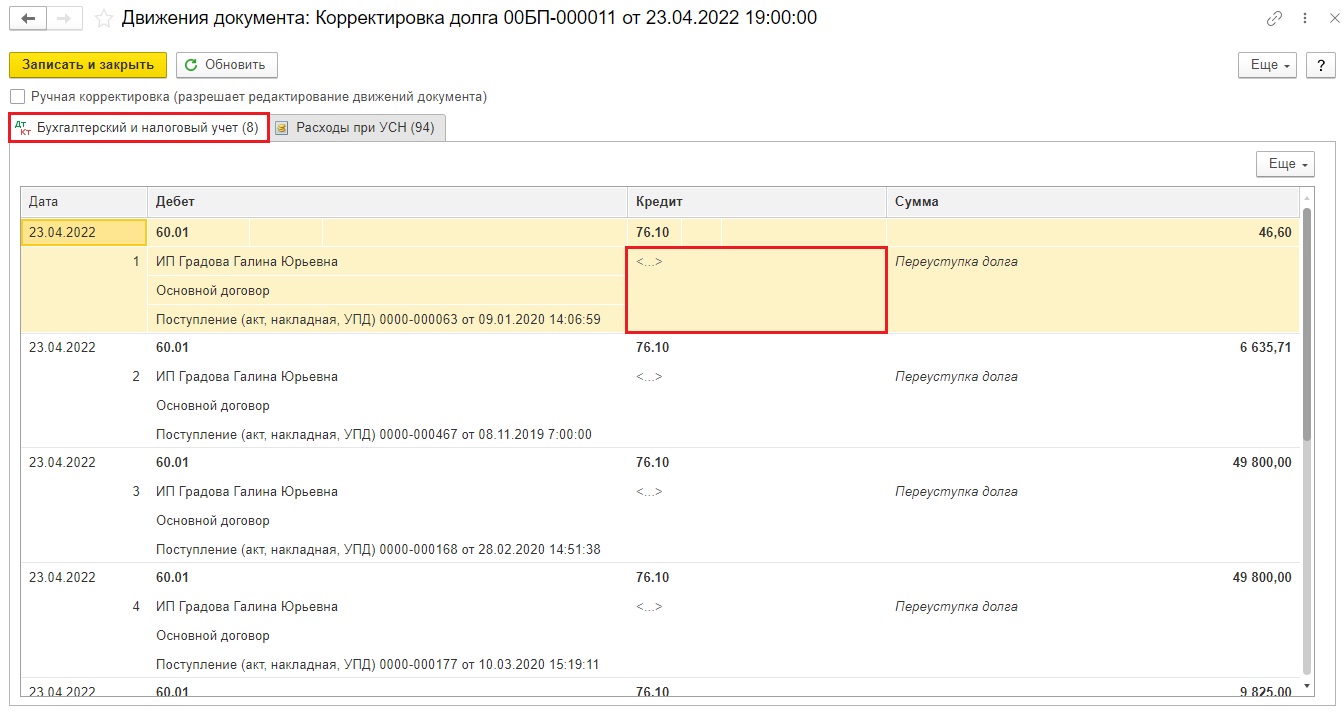Click the scrollbar down arrow

(1306, 687)
